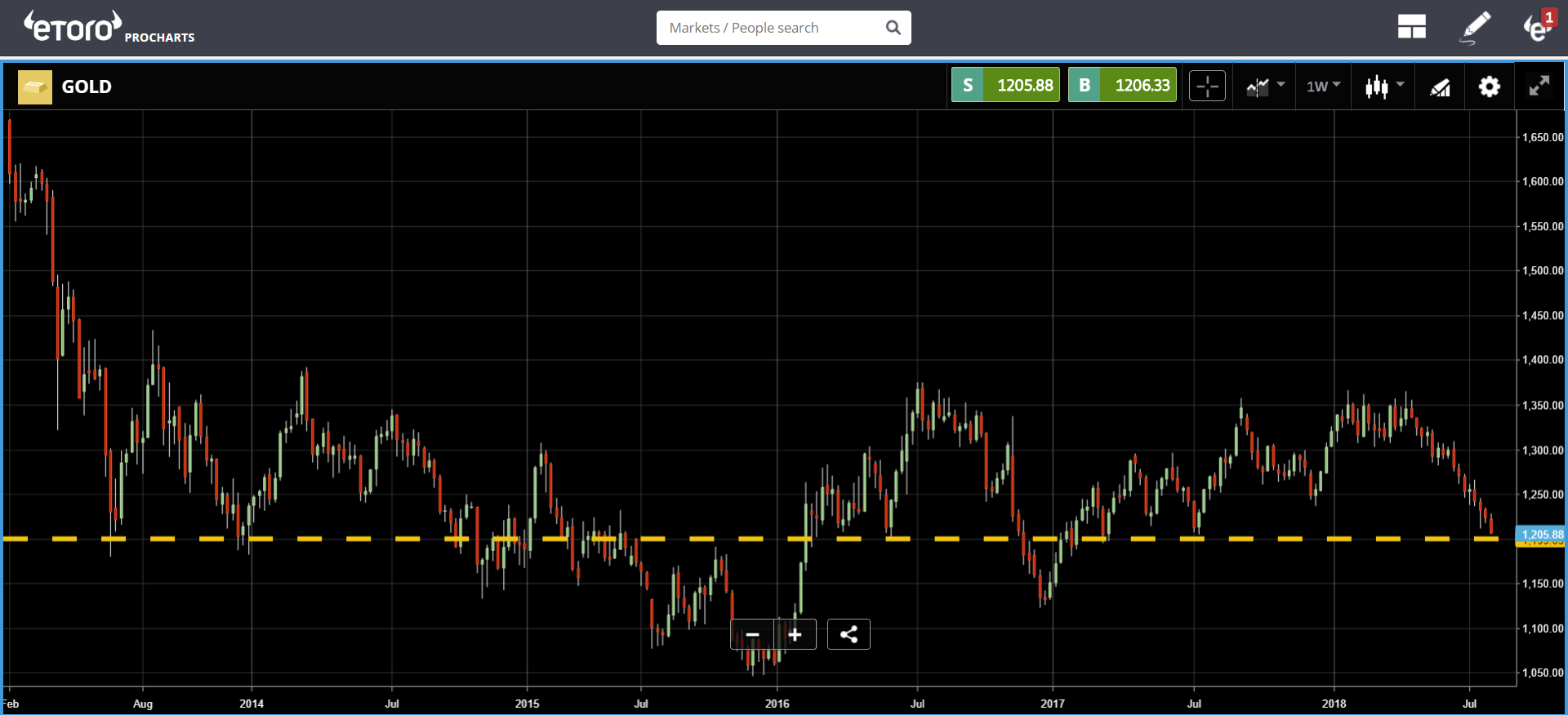Open the candlestick chart type dropdown
Screen dimensions: 1568x715
coord(1384,86)
